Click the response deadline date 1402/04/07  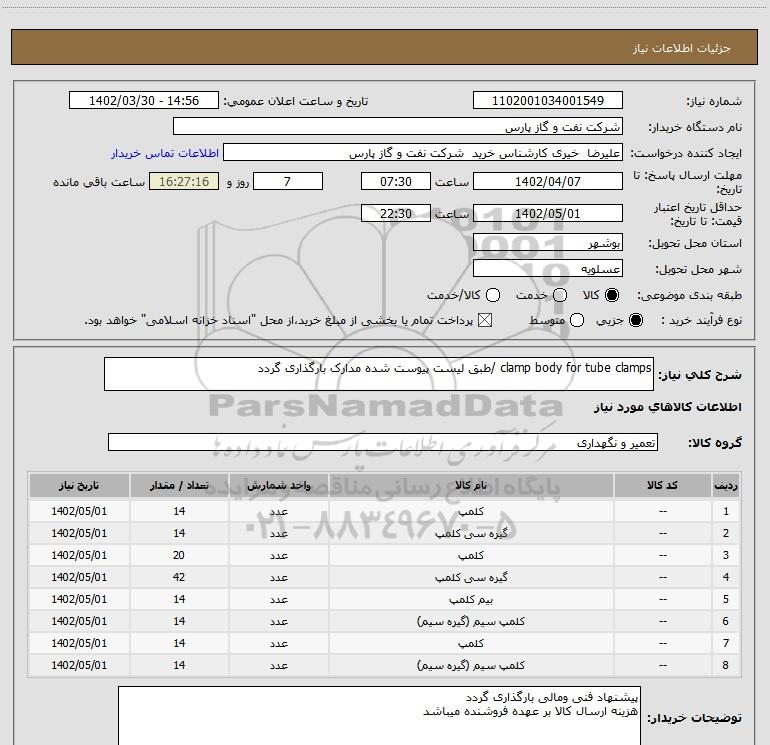tap(548, 182)
